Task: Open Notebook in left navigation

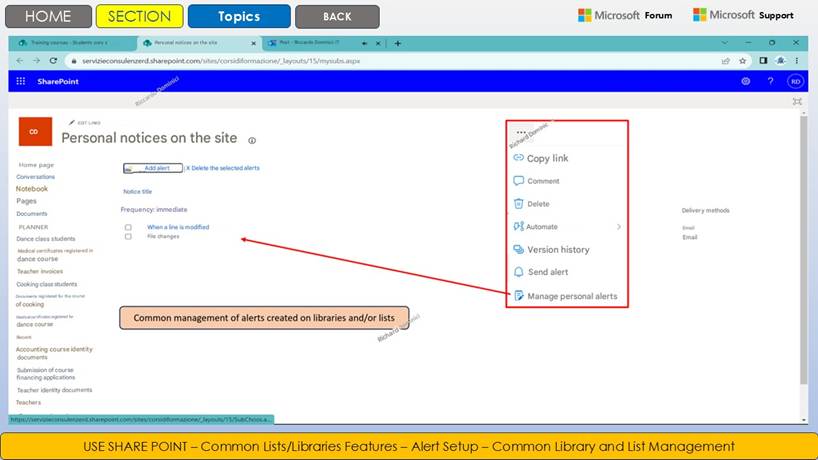Action: pyautogui.click(x=32, y=188)
